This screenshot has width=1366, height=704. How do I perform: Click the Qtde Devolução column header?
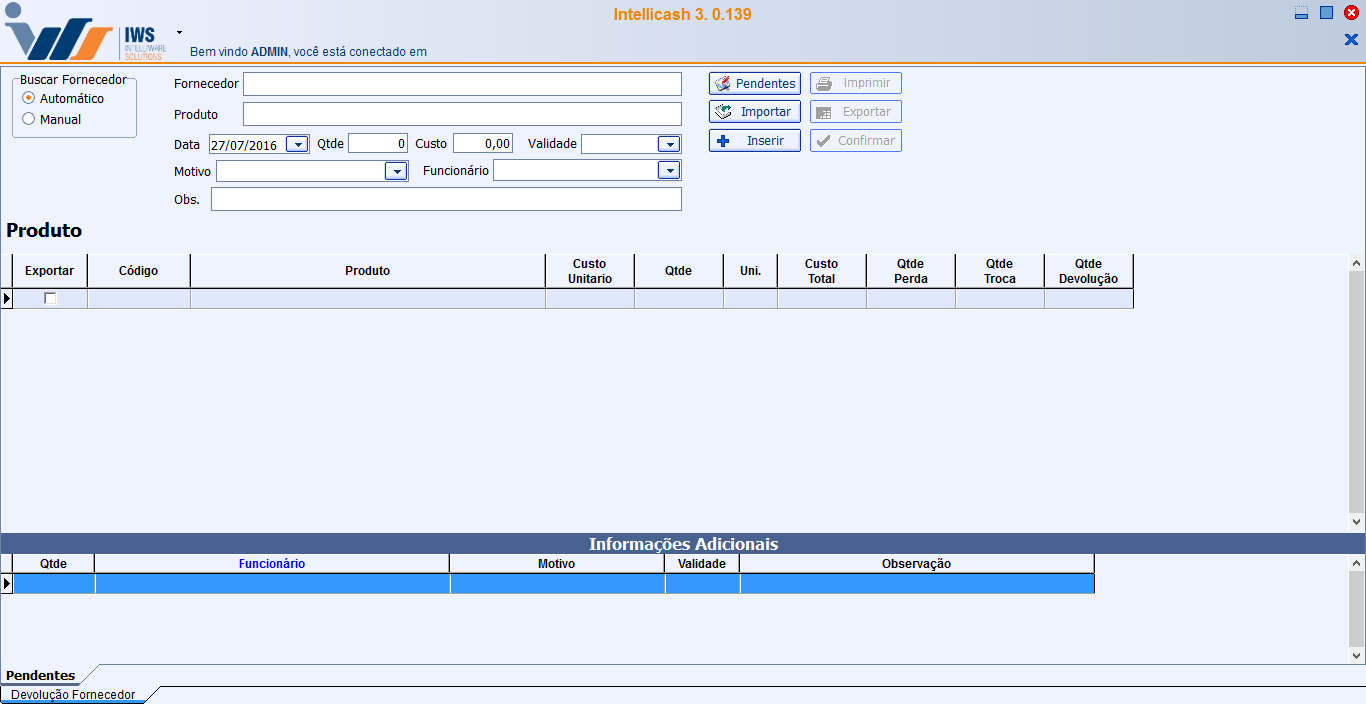point(1089,271)
